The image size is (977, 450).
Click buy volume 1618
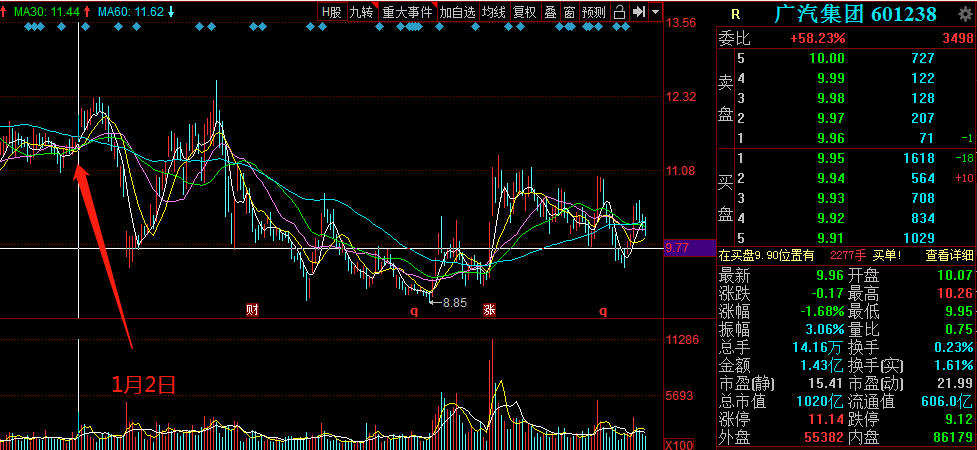919,158
